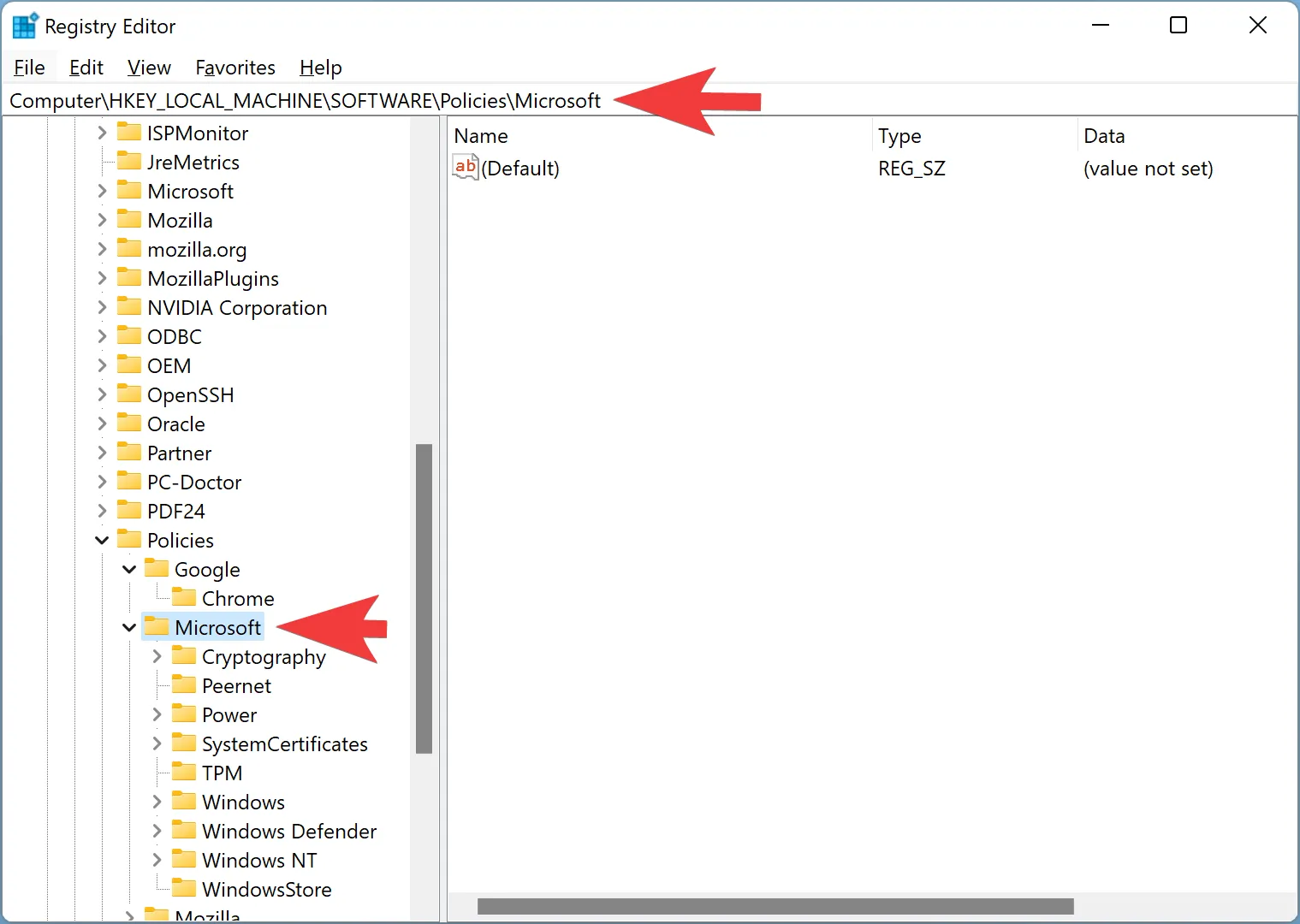Click the Name column header
Image resolution: width=1300 pixels, height=924 pixels.
click(x=481, y=135)
